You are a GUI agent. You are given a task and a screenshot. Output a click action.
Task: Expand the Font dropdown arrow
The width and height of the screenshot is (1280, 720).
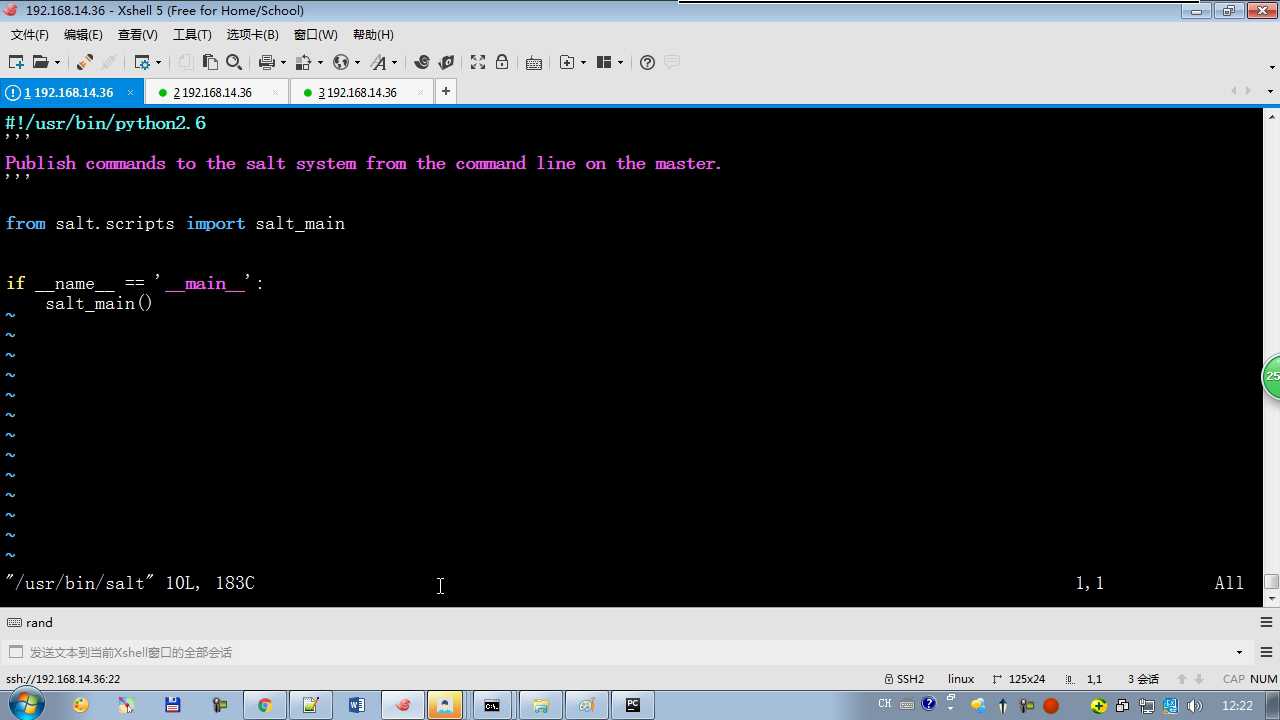(x=394, y=62)
